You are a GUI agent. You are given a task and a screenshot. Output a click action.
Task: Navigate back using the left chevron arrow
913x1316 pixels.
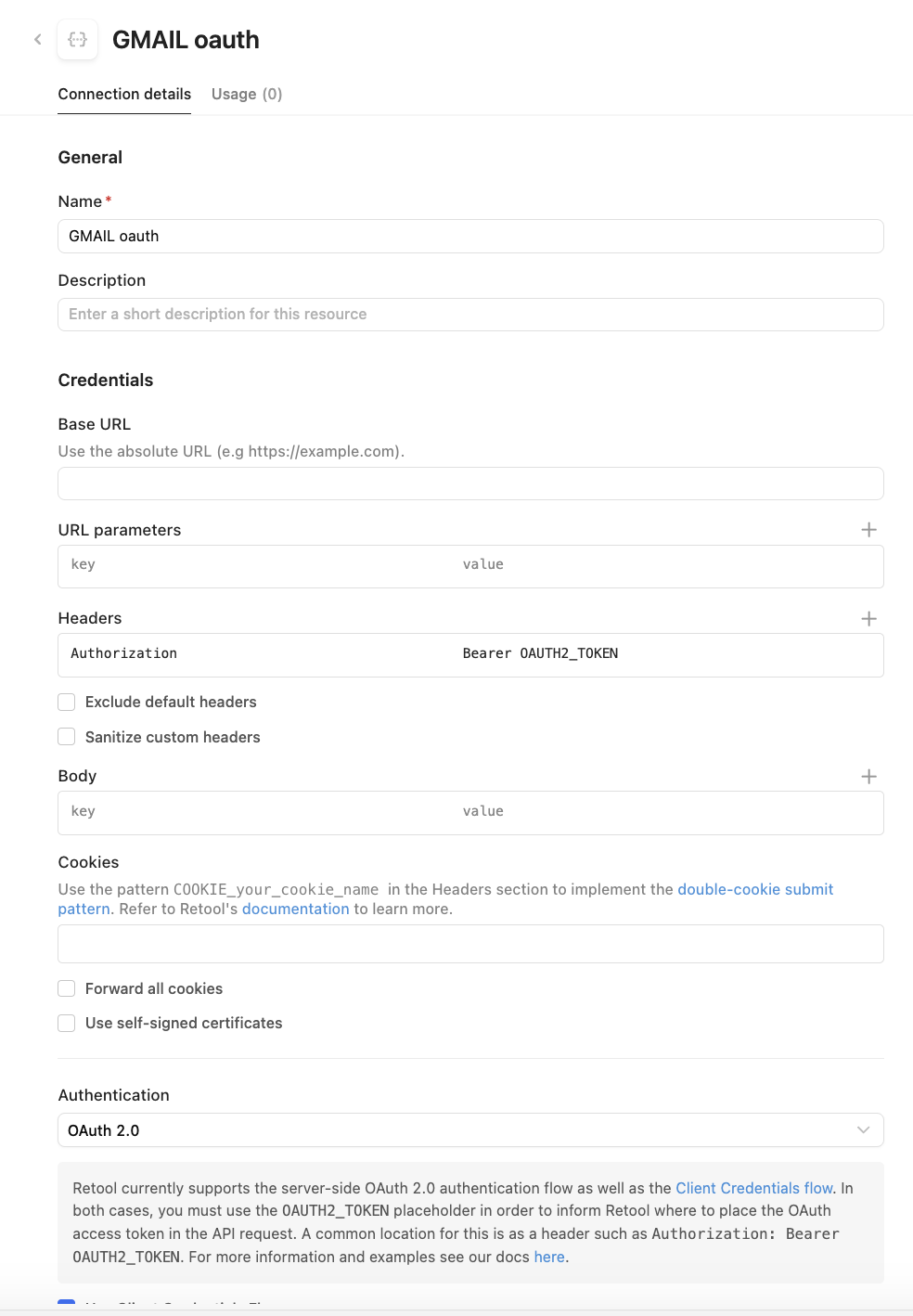[36, 39]
